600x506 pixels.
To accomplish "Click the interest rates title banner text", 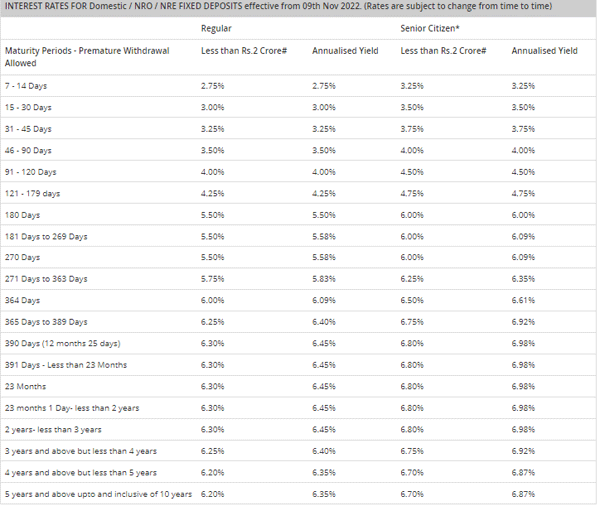I will click(x=290, y=7).
